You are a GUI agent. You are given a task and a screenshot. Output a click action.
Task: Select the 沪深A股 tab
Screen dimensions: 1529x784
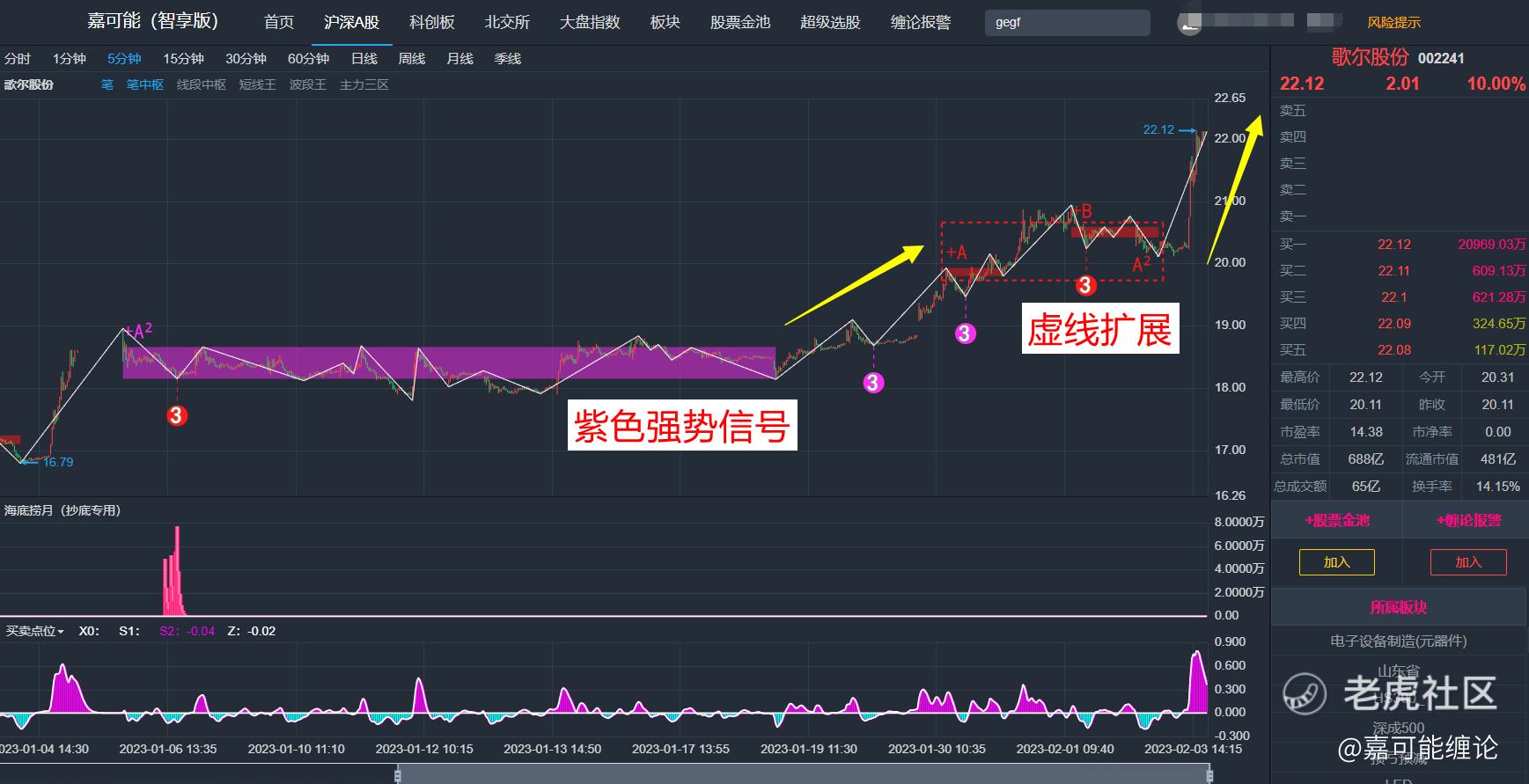tap(351, 22)
